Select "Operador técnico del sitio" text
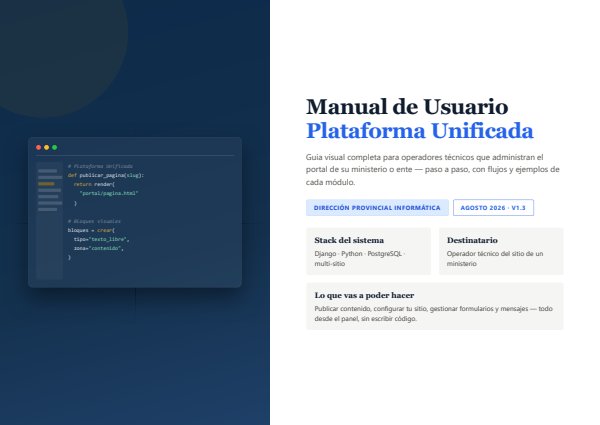This screenshot has height=425, width=600. click(x=495, y=259)
